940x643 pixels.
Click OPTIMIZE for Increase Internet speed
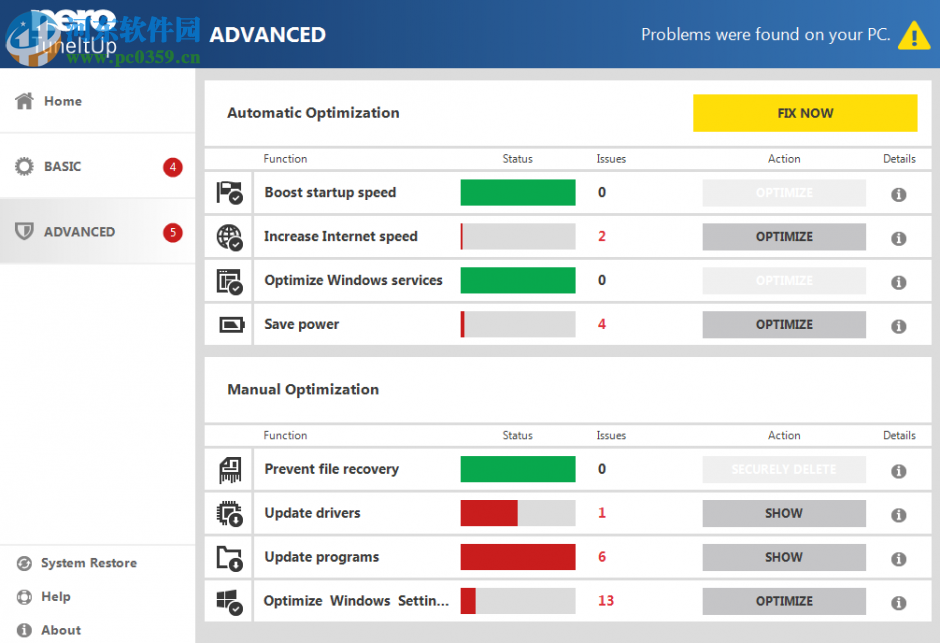tap(784, 237)
